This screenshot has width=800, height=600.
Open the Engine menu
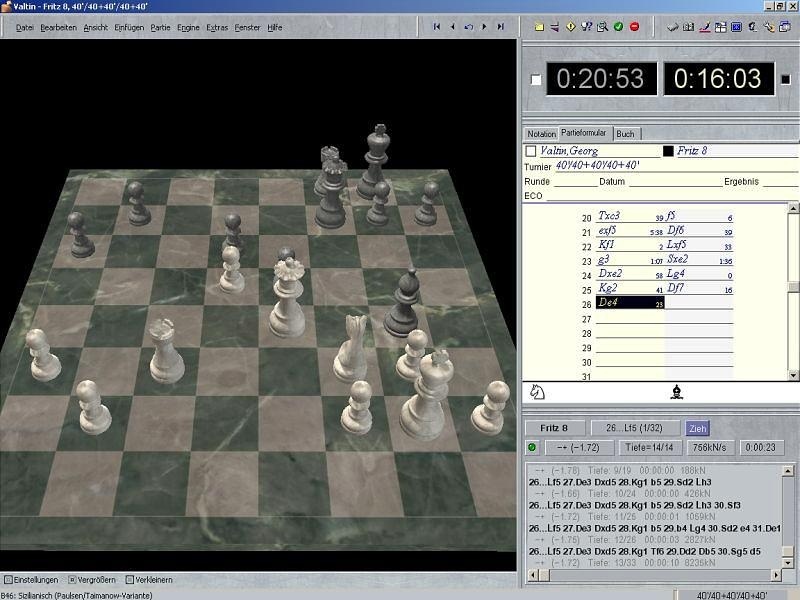(x=188, y=27)
